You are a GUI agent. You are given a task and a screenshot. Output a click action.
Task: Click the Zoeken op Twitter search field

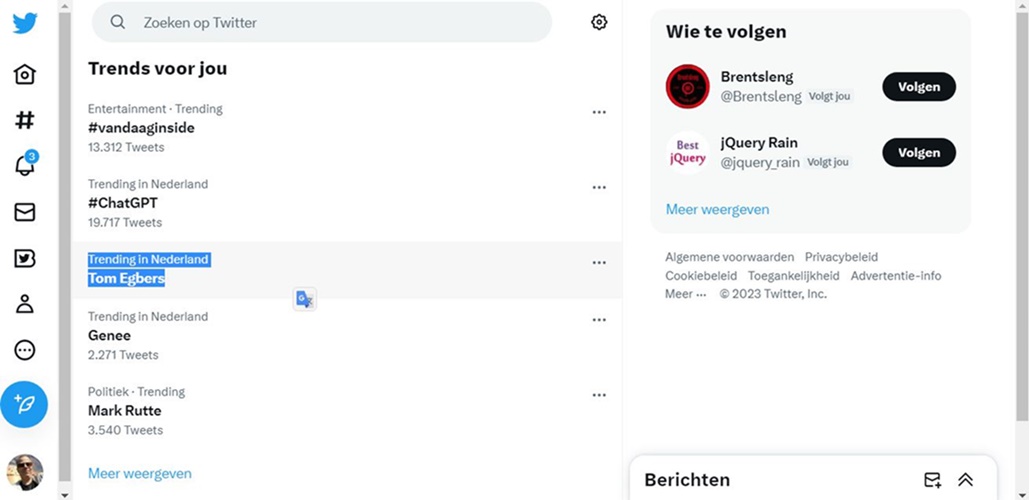[x=322, y=22]
